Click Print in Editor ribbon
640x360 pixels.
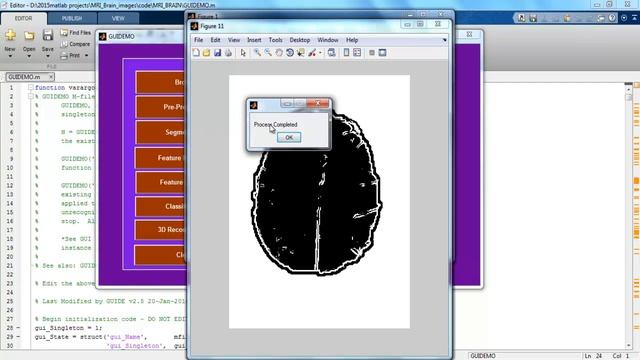coord(70,55)
